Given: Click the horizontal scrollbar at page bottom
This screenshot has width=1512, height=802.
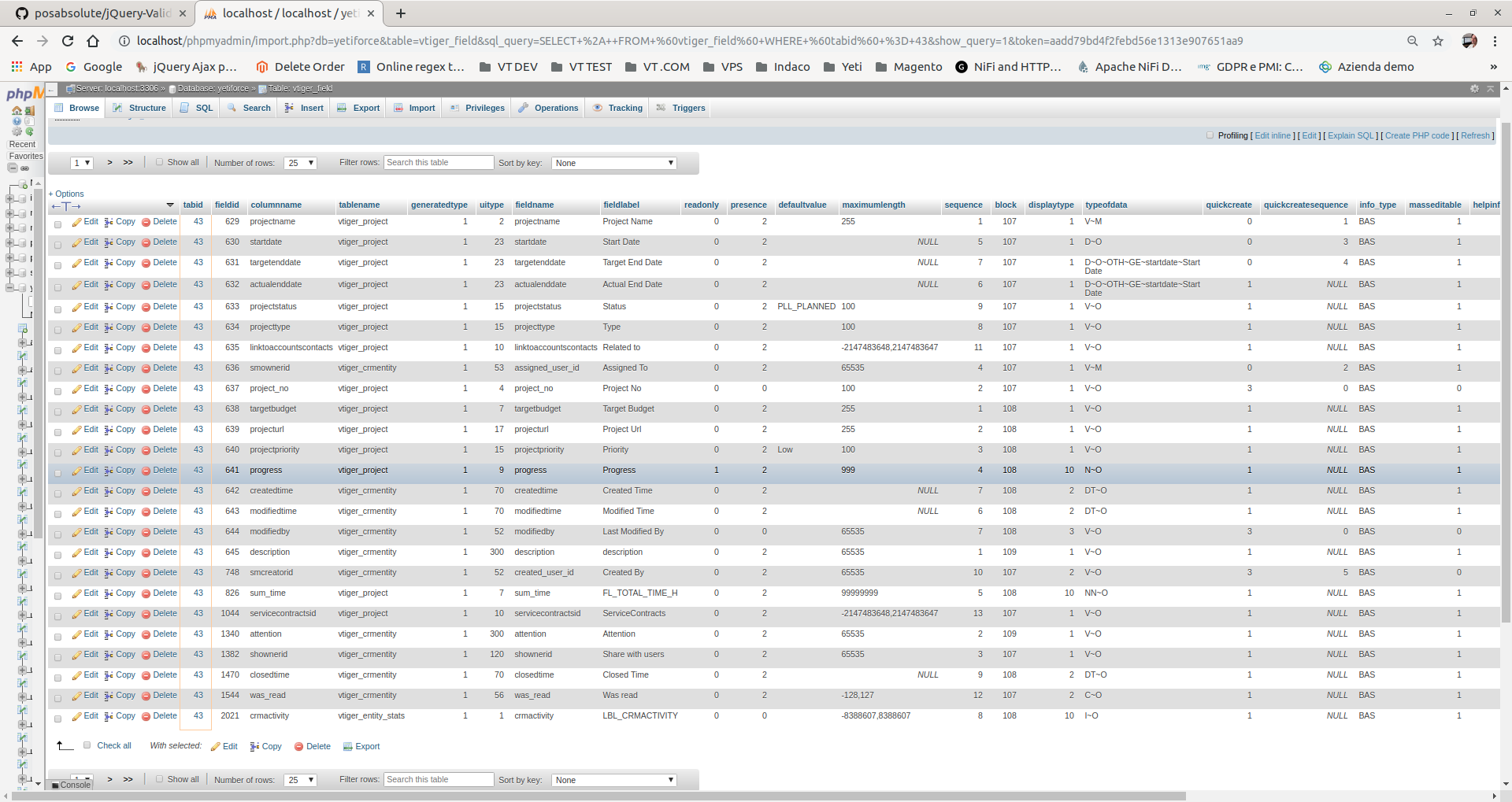Looking at the screenshot, I should click(x=598, y=796).
